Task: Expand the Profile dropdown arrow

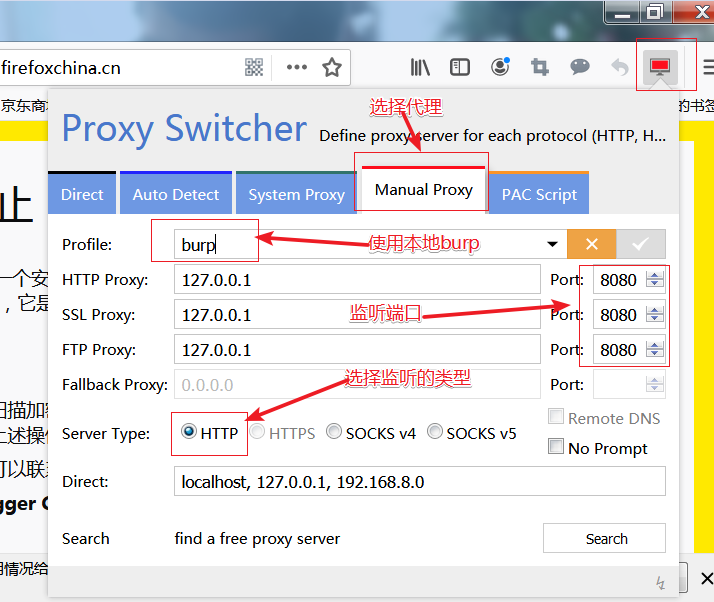Action: point(552,244)
